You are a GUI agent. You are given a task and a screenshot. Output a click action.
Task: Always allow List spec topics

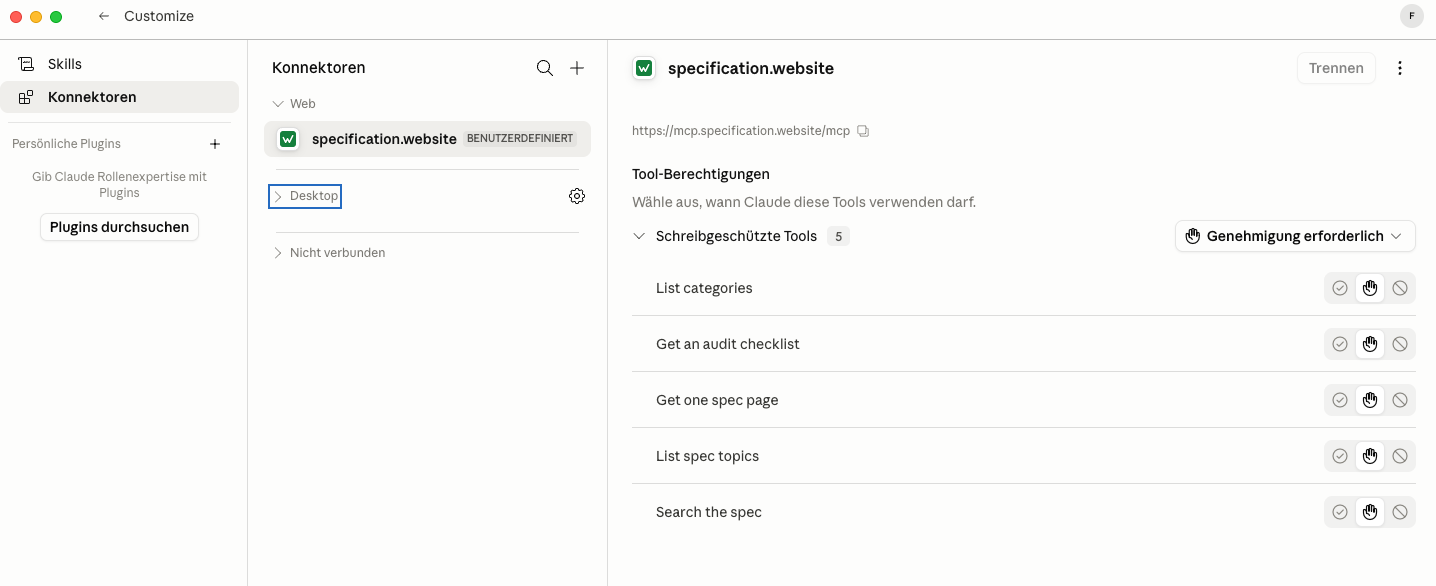(1340, 456)
